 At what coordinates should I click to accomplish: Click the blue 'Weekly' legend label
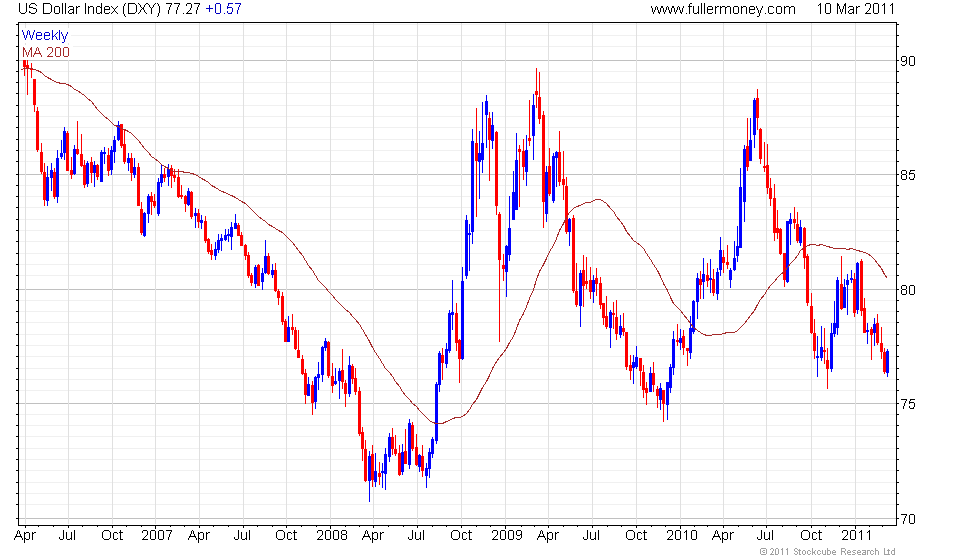click(45, 36)
